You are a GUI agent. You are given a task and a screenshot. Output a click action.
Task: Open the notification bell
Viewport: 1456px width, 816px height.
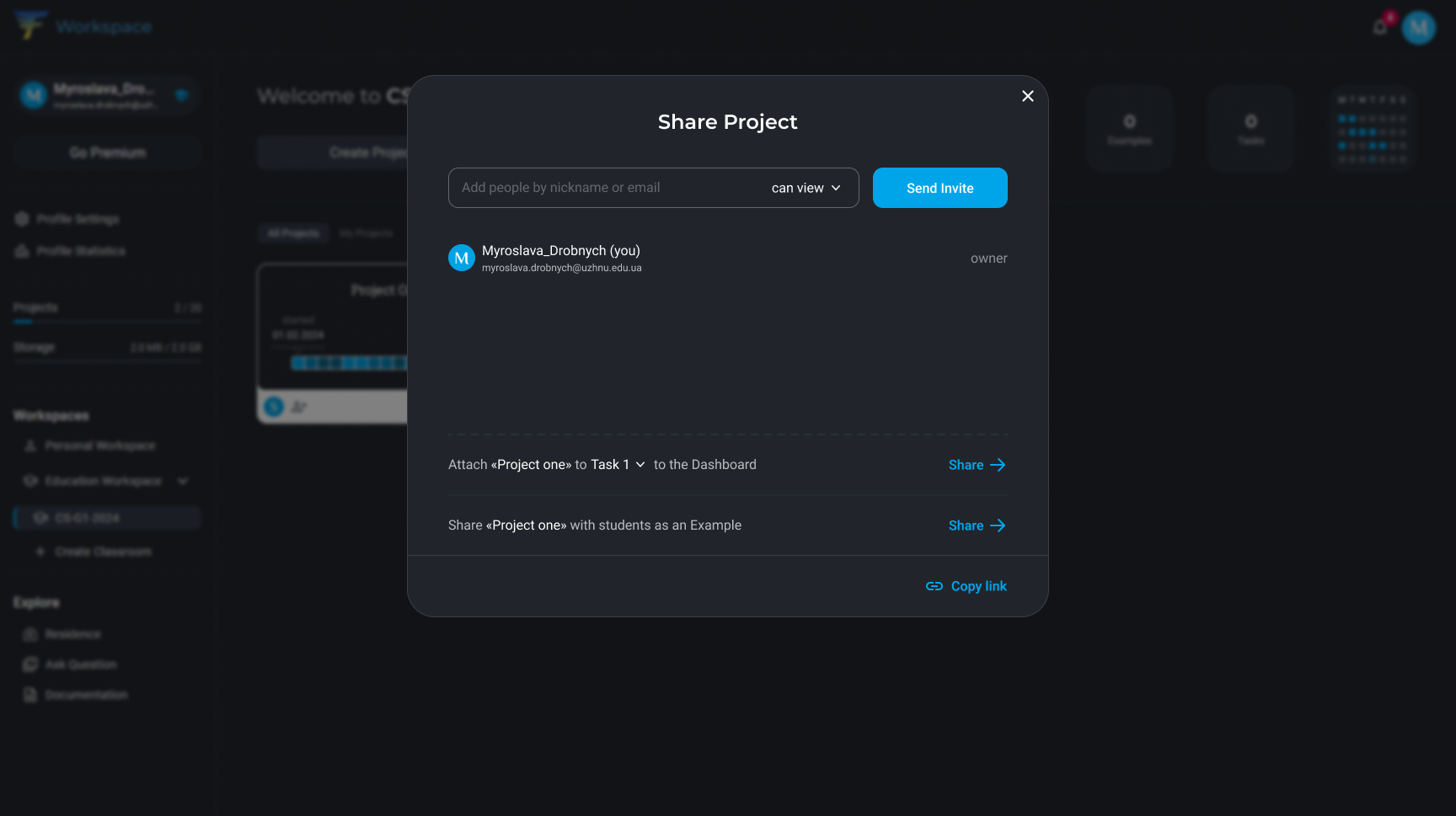click(x=1379, y=27)
